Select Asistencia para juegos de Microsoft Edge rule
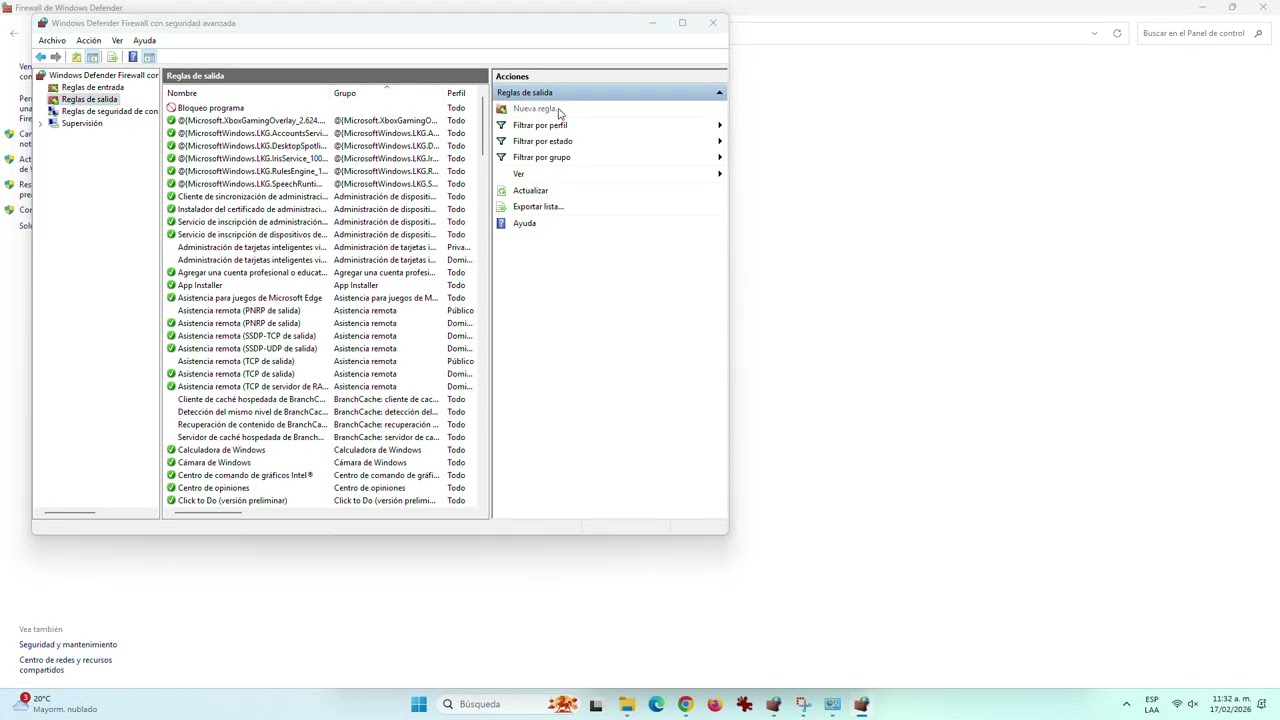Screen dimensions: 1280x720 [x=322, y=298]
